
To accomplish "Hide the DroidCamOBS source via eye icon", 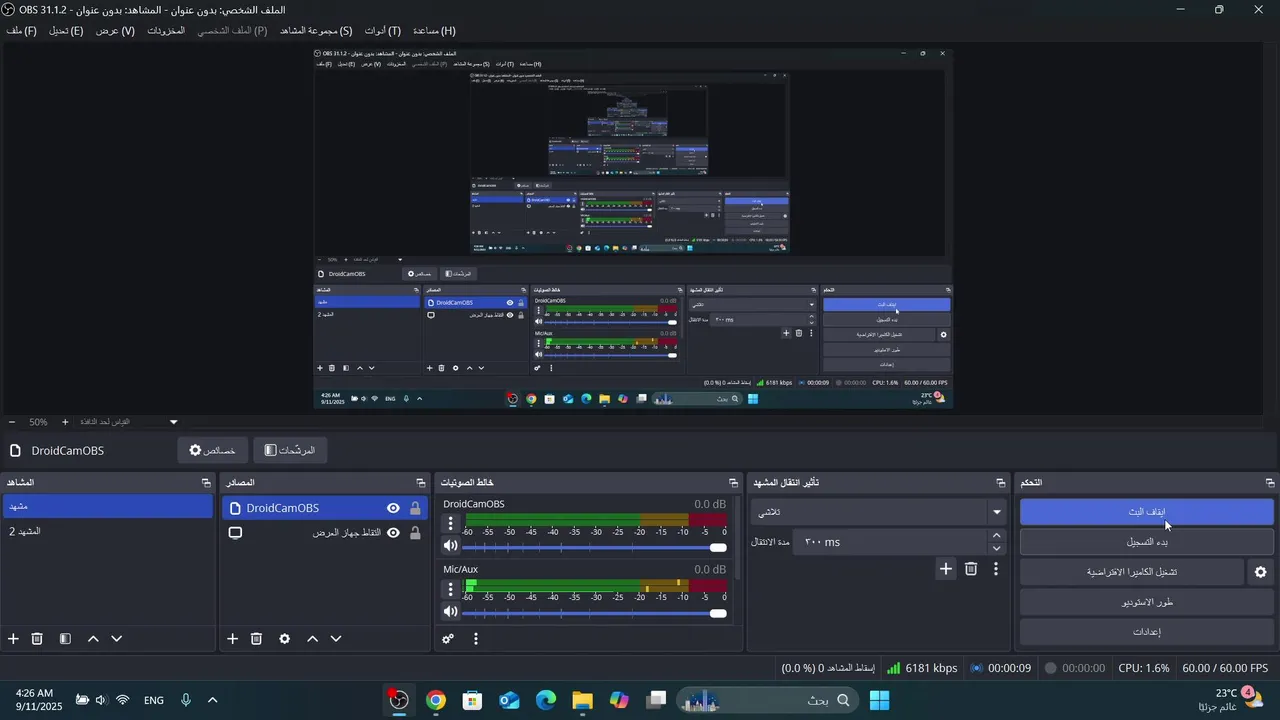I will tap(394, 508).
